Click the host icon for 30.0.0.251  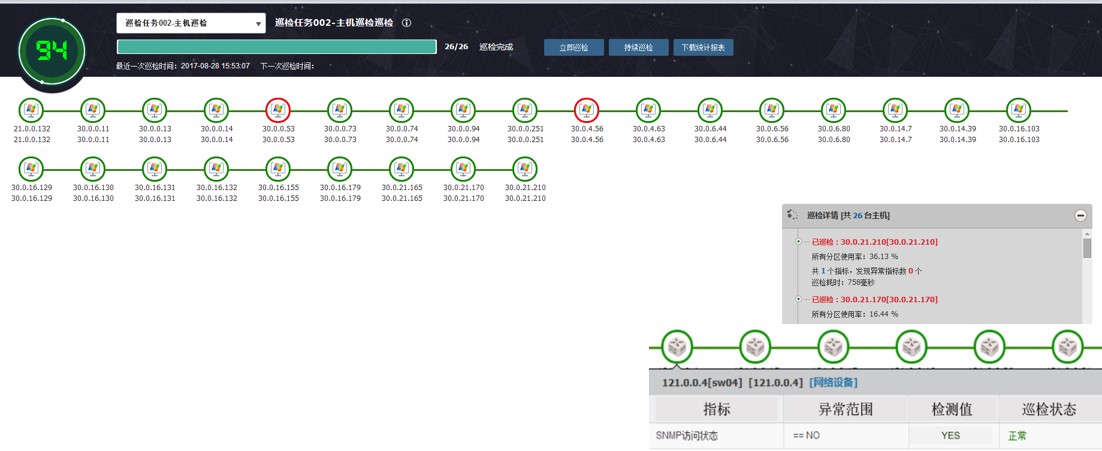coord(525,110)
